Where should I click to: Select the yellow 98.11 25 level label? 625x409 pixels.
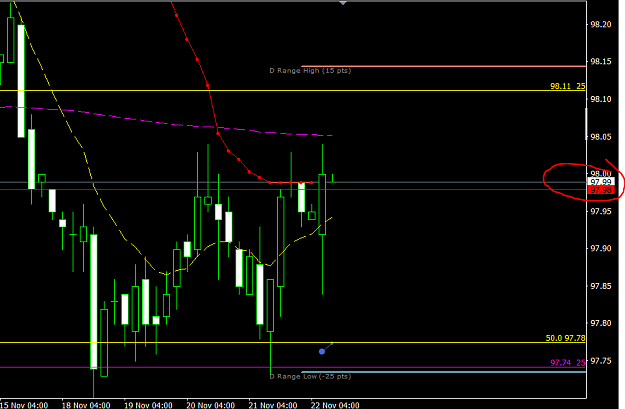[568, 86]
